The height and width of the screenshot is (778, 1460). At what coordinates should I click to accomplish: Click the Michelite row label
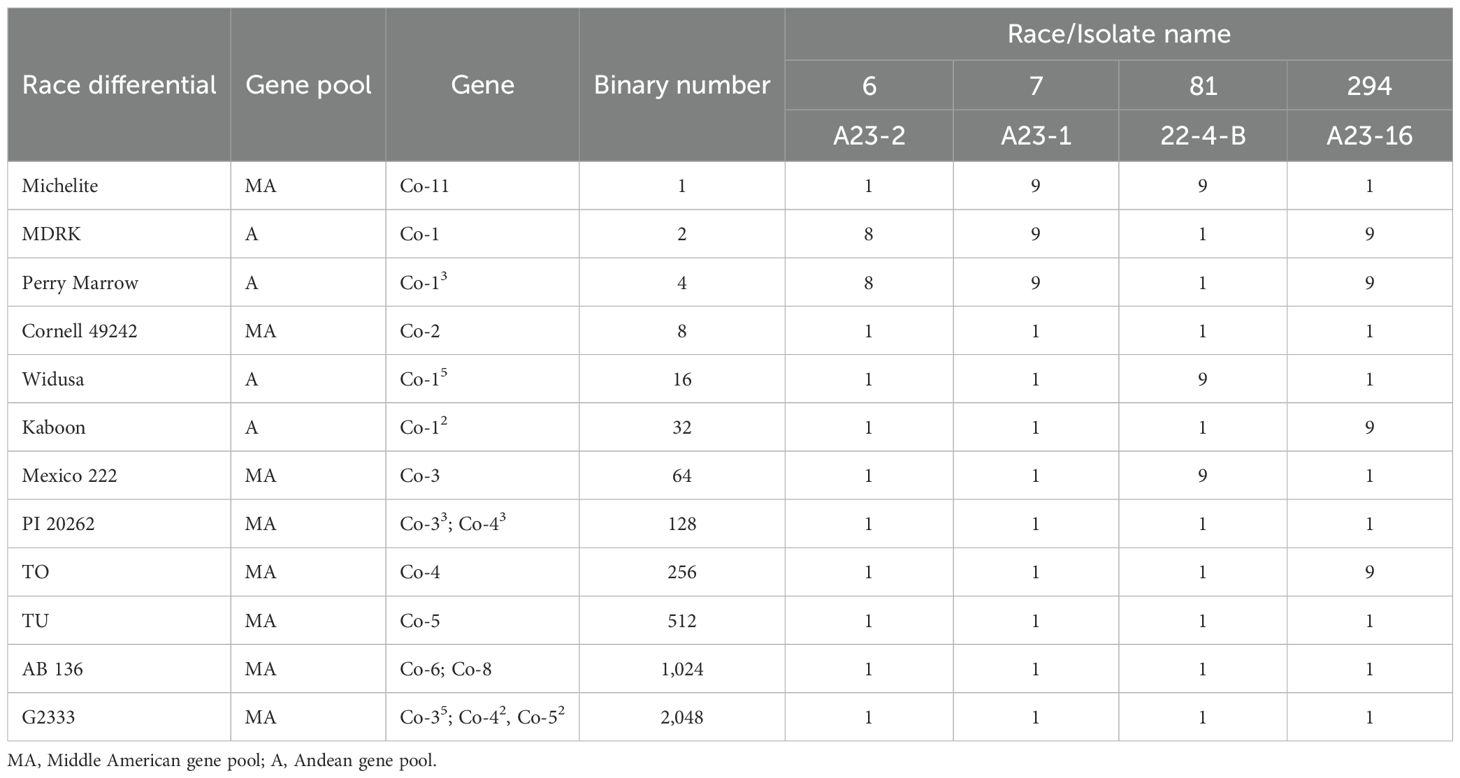coord(55,187)
